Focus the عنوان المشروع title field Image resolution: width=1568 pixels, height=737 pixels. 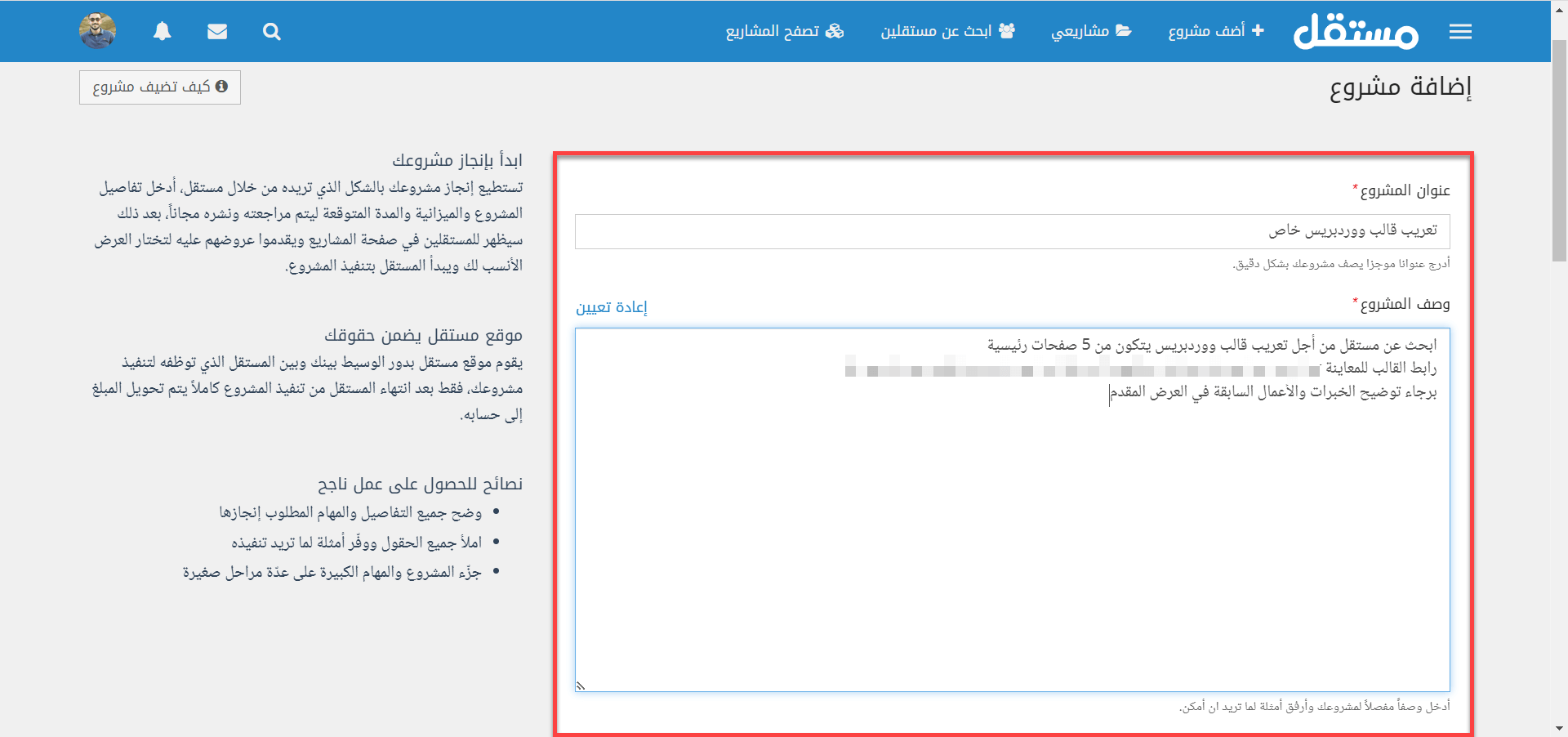coord(1012,231)
